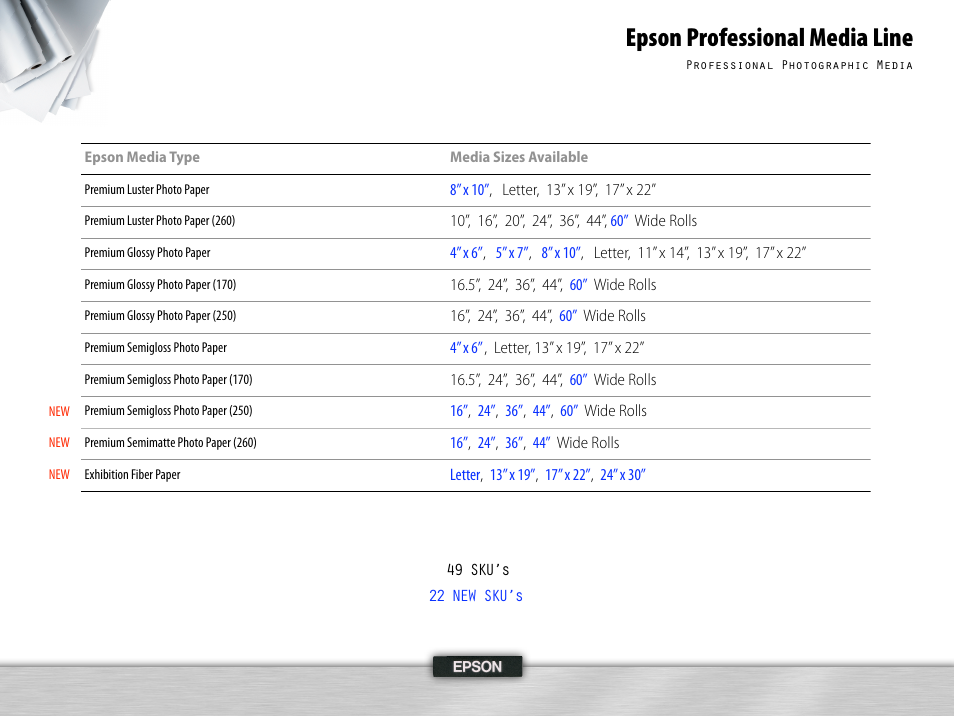Click the NEW label for Premium Semigloss Photo Paper (250)

(59, 411)
